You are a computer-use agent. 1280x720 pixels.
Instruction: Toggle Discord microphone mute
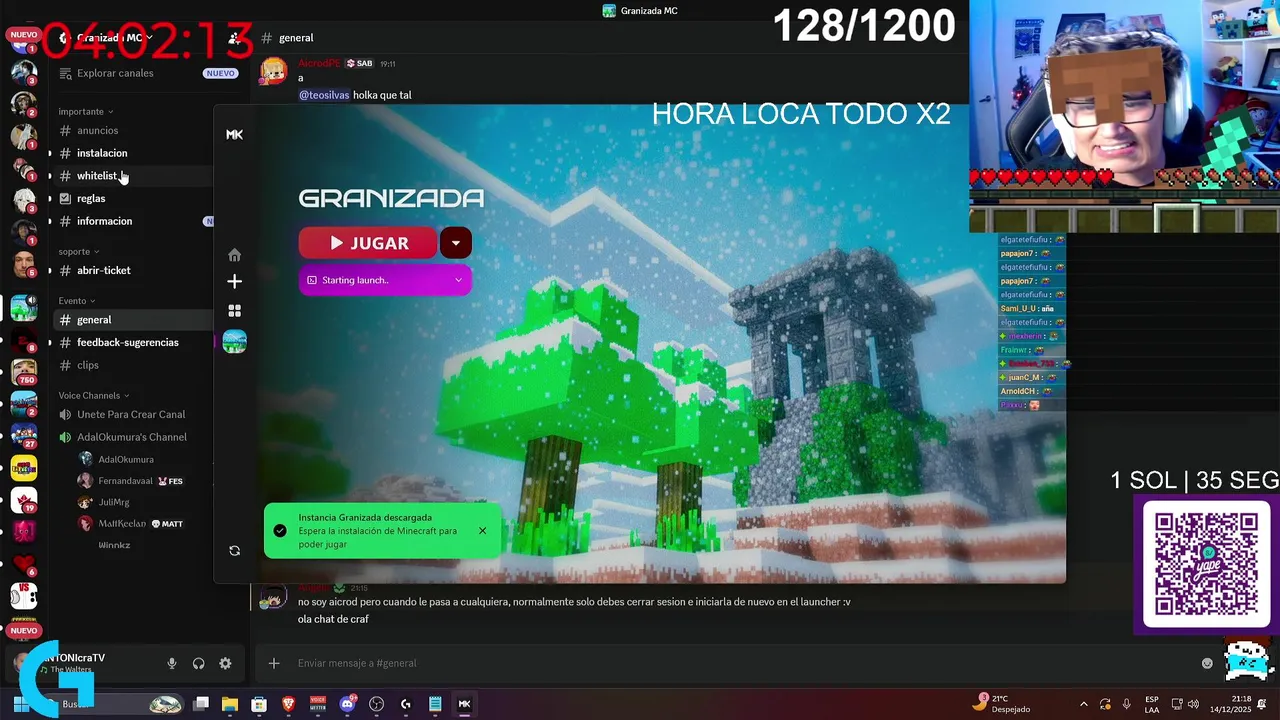coord(172,663)
